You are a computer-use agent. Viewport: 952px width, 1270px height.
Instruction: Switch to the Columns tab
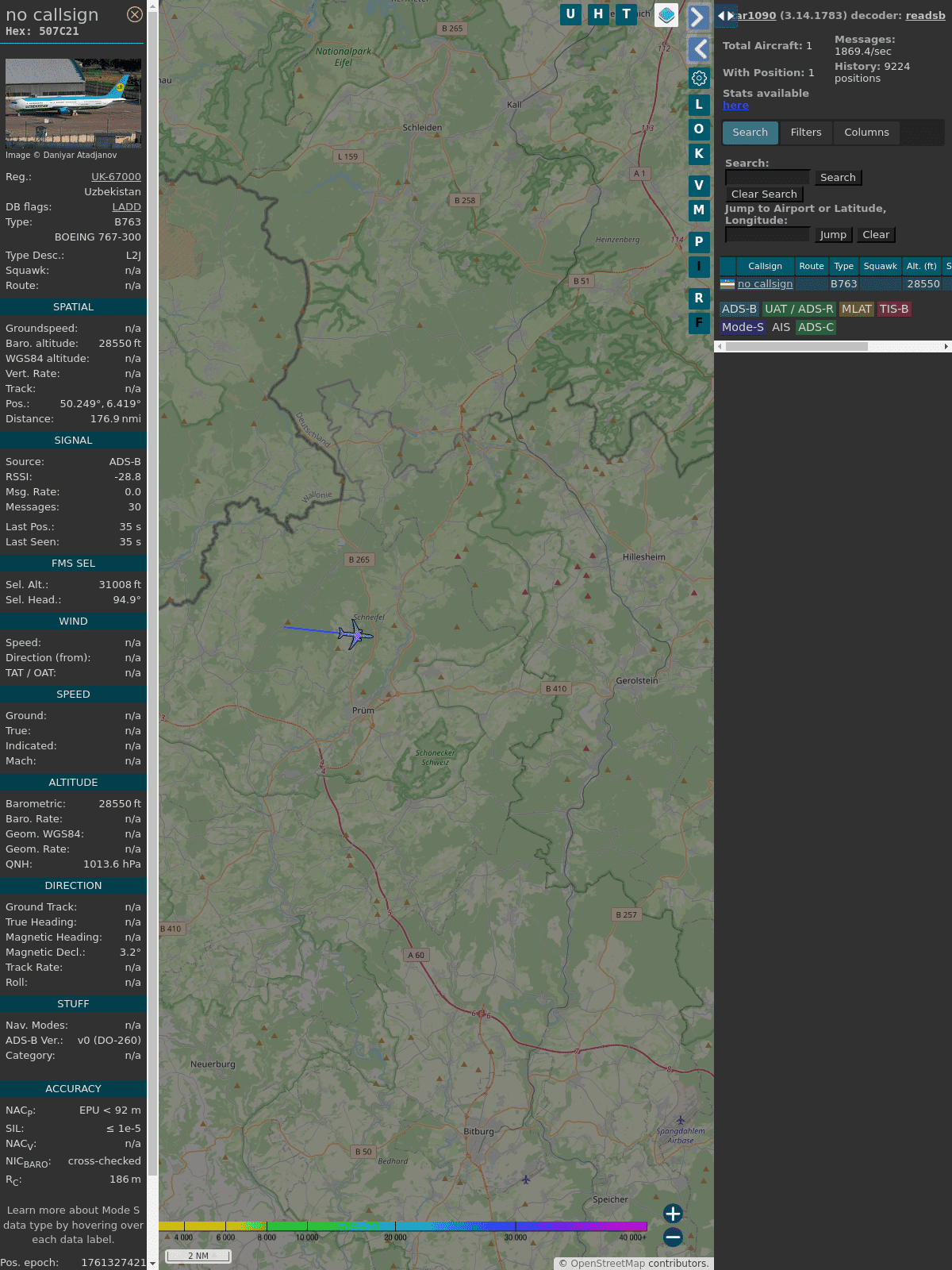pyautogui.click(x=866, y=133)
